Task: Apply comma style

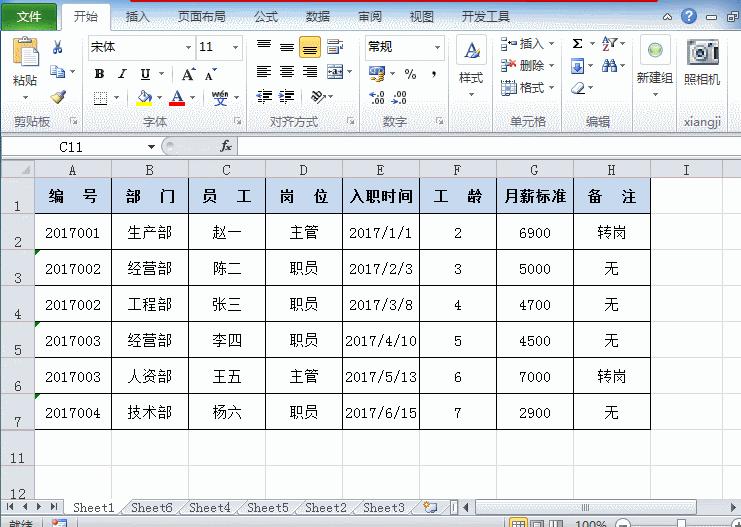Action: [x=434, y=74]
